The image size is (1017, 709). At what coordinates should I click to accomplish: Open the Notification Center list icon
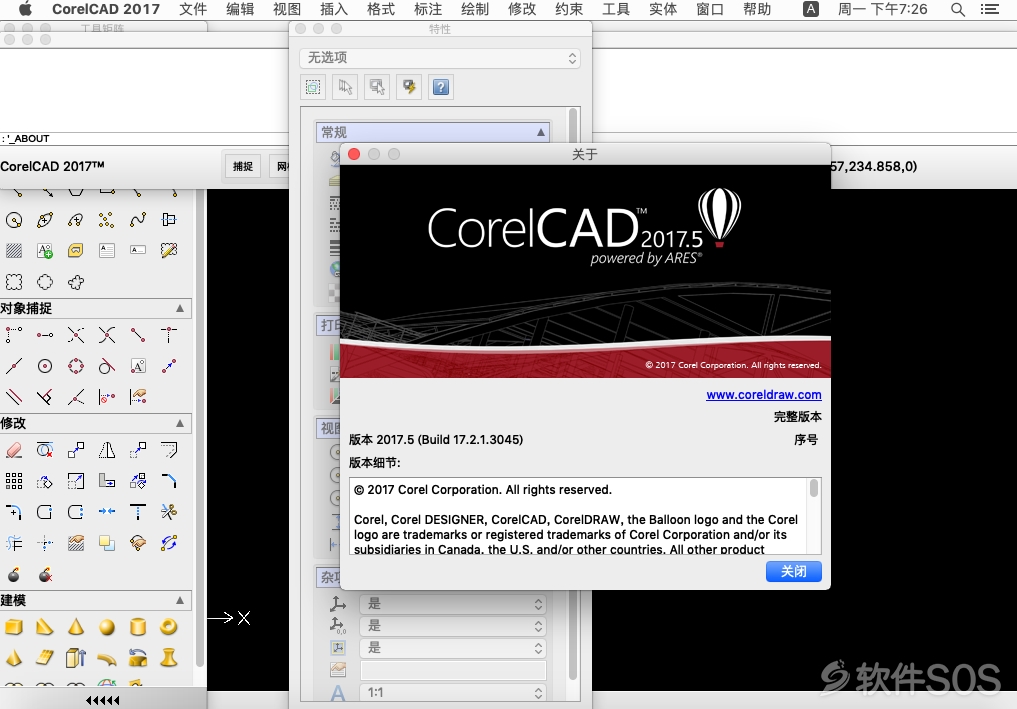pos(989,9)
